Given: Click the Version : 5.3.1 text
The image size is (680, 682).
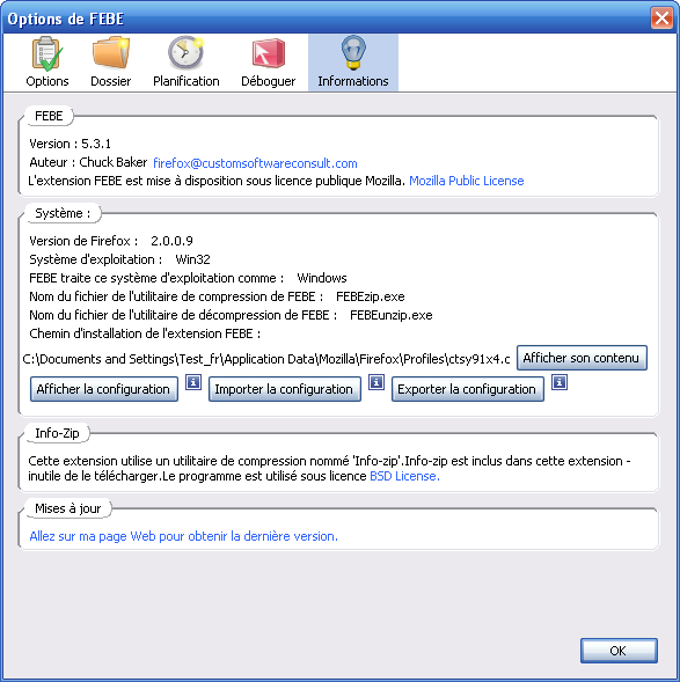Looking at the screenshot, I should point(70,144).
